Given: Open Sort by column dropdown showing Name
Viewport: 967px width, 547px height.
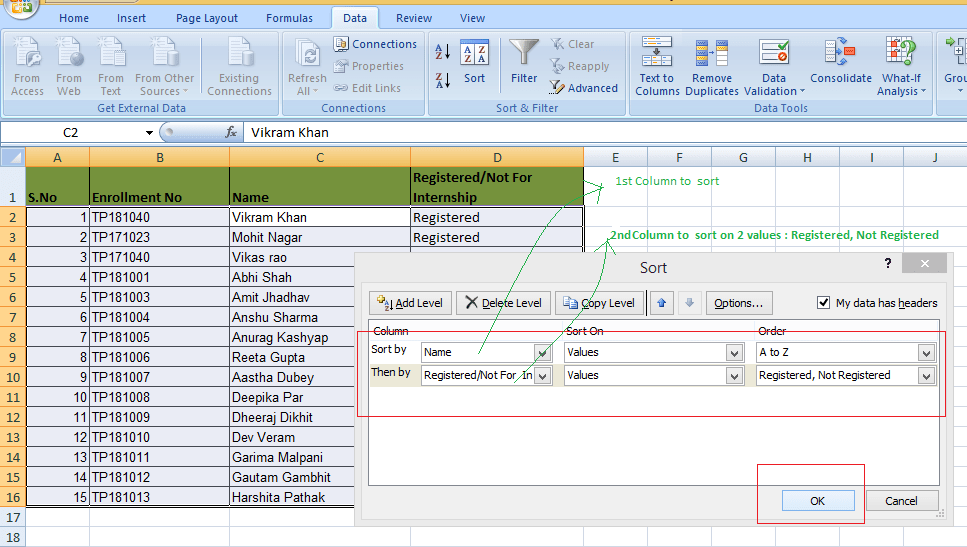Looking at the screenshot, I should click(x=543, y=353).
